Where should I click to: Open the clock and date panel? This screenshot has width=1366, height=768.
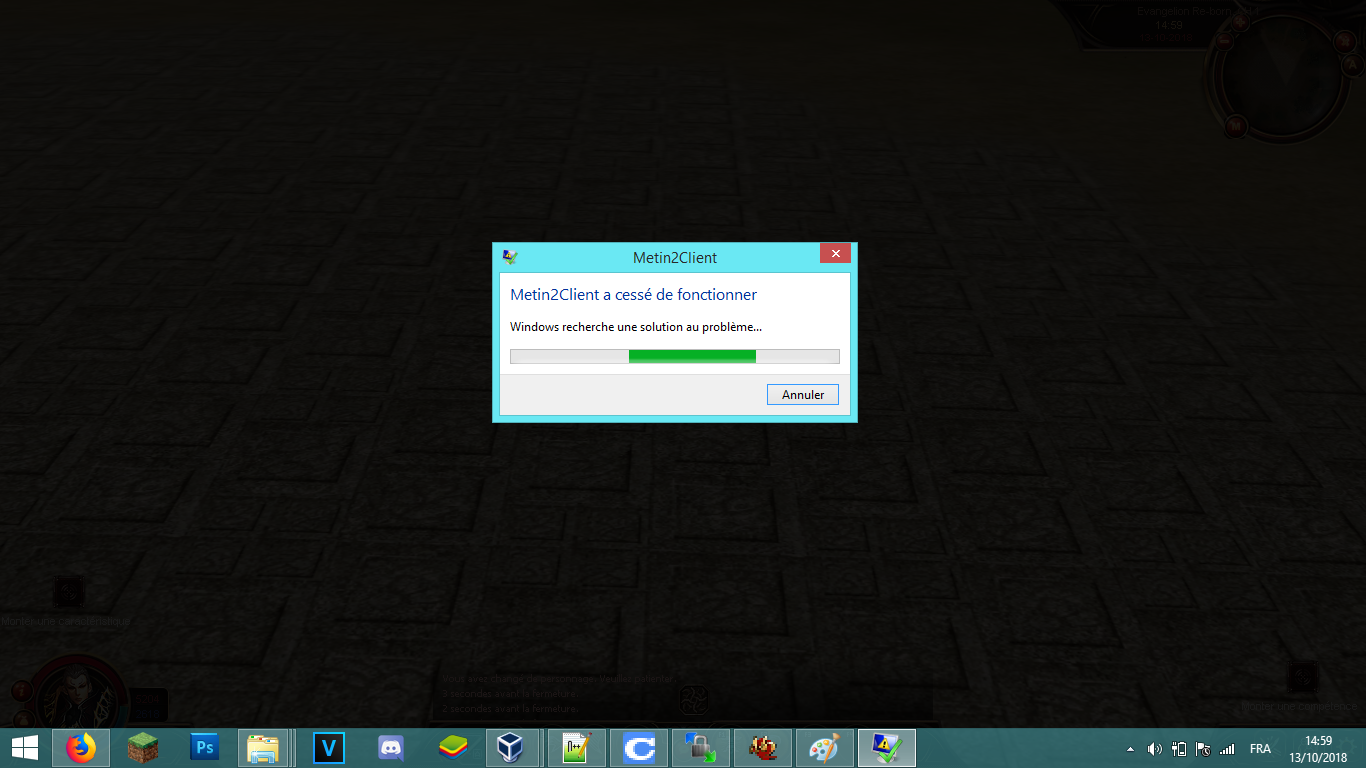pyautogui.click(x=1319, y=748)
